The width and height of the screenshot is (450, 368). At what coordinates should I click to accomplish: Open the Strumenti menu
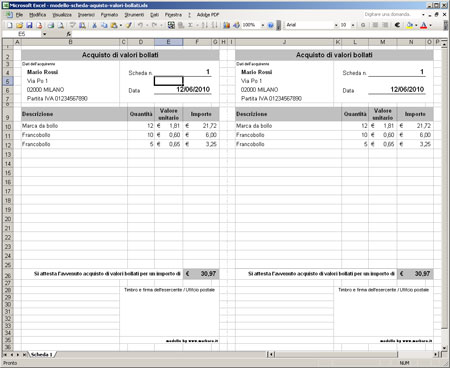134,15
